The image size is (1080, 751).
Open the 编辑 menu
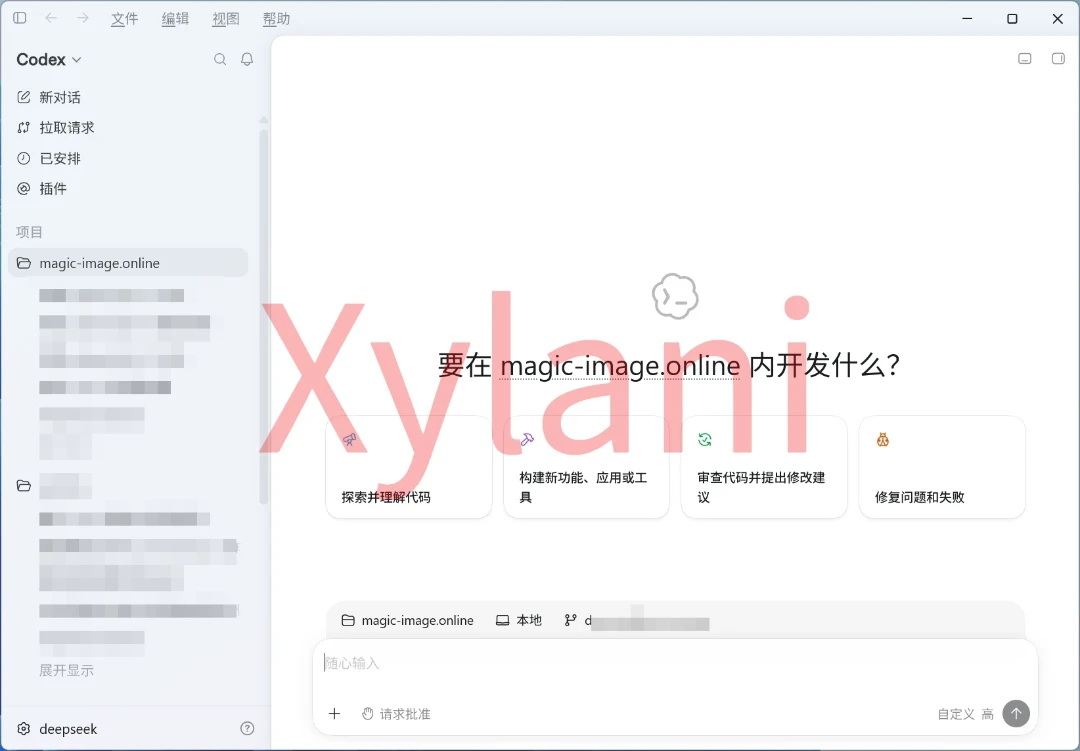click(x=175, y=19)
